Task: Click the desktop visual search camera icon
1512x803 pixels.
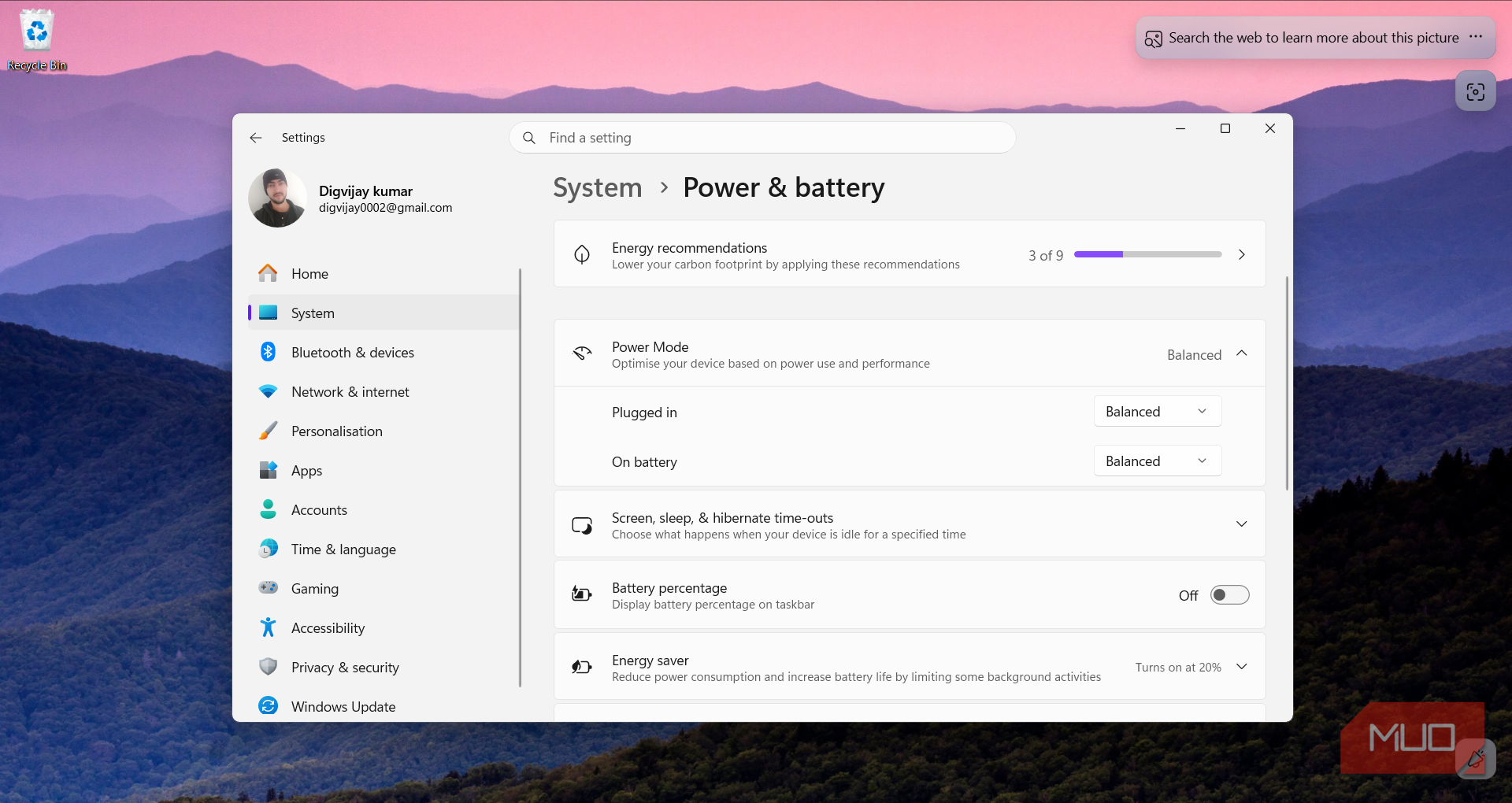Action: (x=1475, y=91)
